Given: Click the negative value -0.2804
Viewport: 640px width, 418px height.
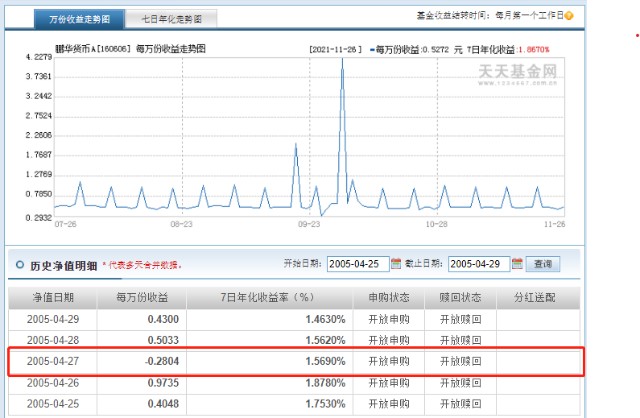Looking at the screenshot, I should tap(162, 361).
